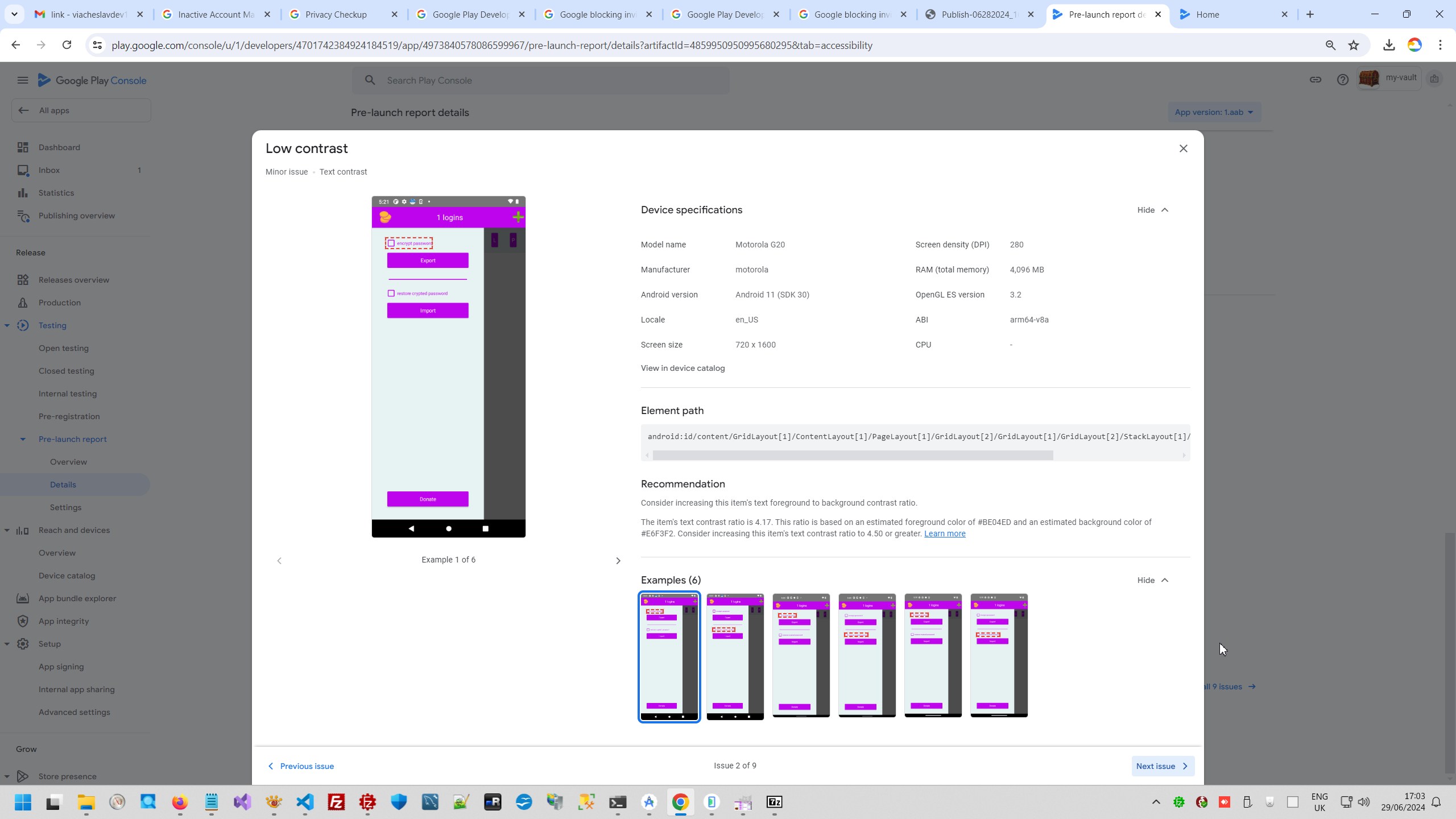1456x819 pixels.
Task: Go to Next issue
Action: coord(1162,766)
